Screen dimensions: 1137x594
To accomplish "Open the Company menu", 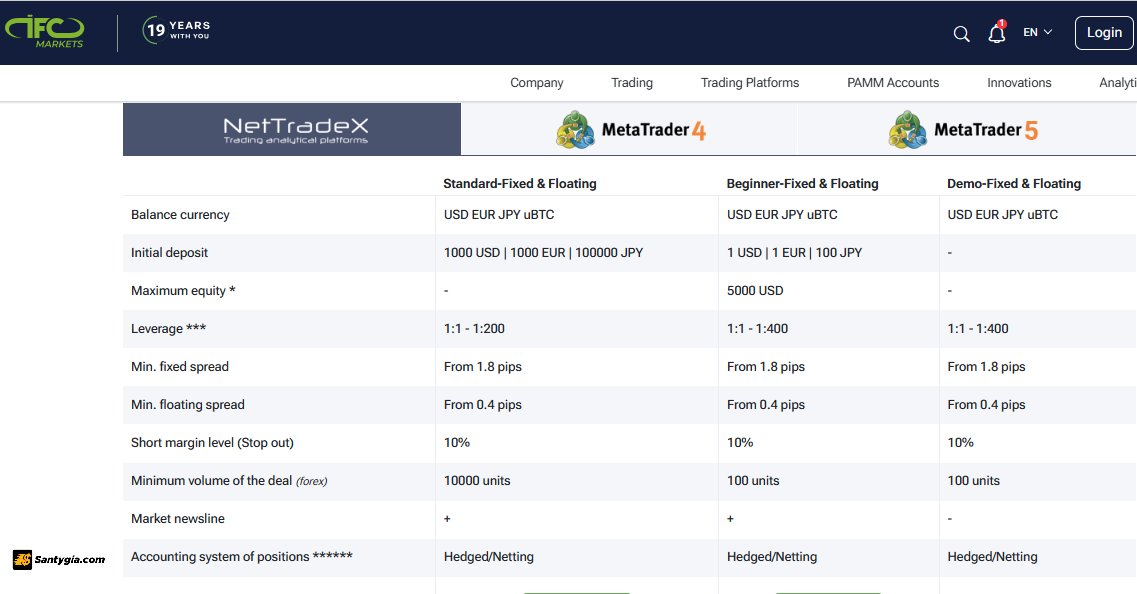I will pyautogui.click(x=537, y=83).
